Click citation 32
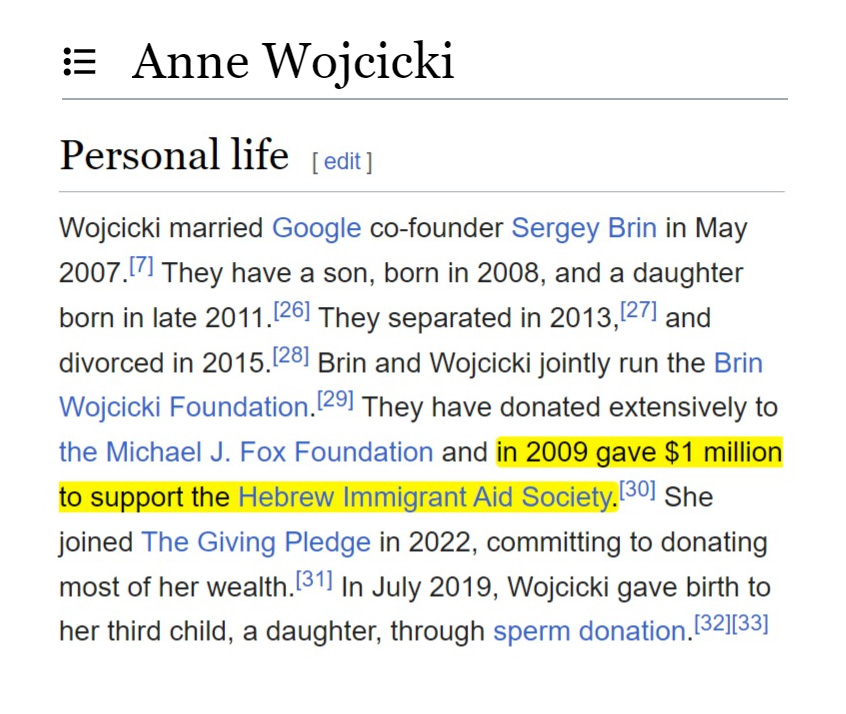Image resolution: width=846 pixels, height=714 pixels. (713, 625)
